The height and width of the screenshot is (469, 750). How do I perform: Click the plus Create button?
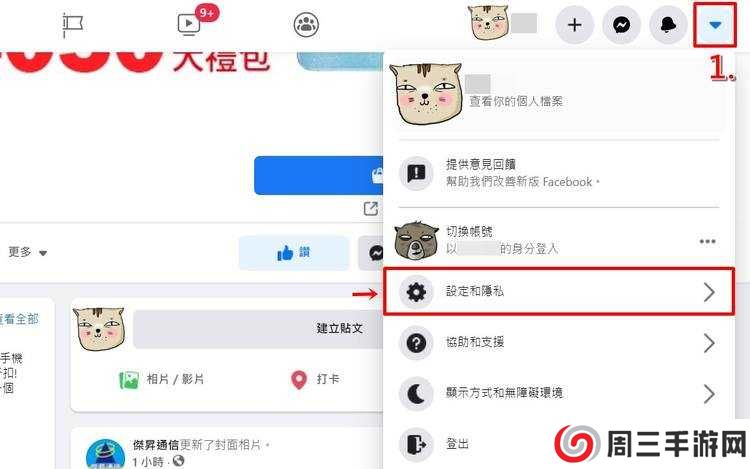click(574, 25)
